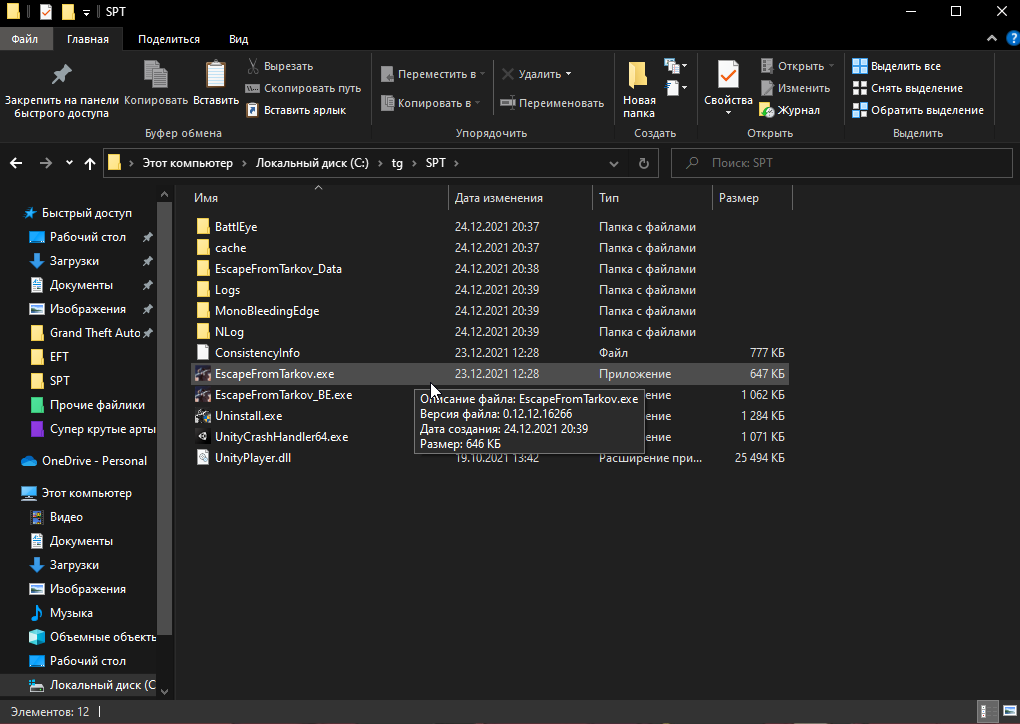Click Локальный диск (C:) breadcrumb
The height and width of the screenshot is (724, 1020).
pyautogui.click(x=312, y=163)
